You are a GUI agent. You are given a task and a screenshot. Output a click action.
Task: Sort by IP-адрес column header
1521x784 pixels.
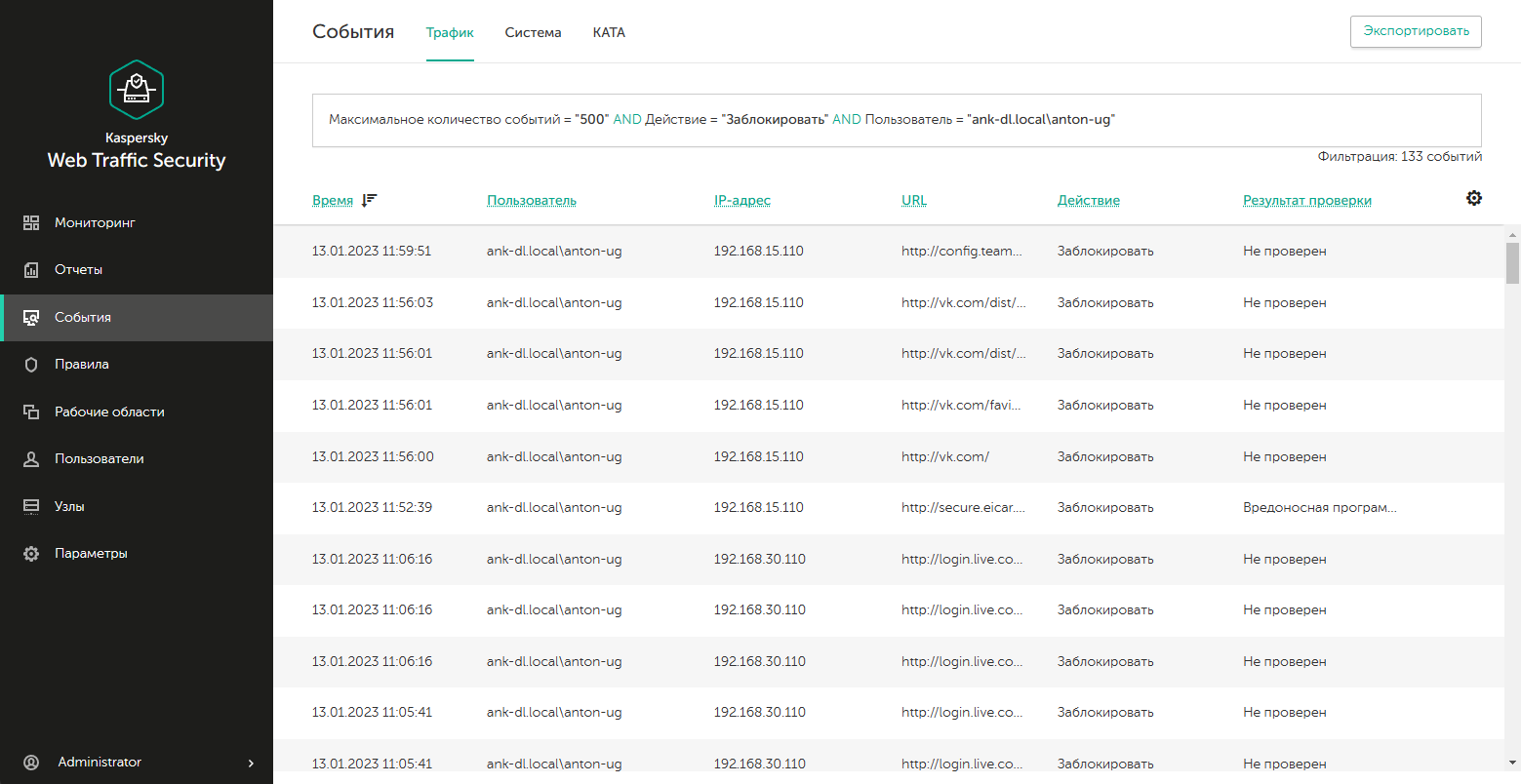point(742,200)
